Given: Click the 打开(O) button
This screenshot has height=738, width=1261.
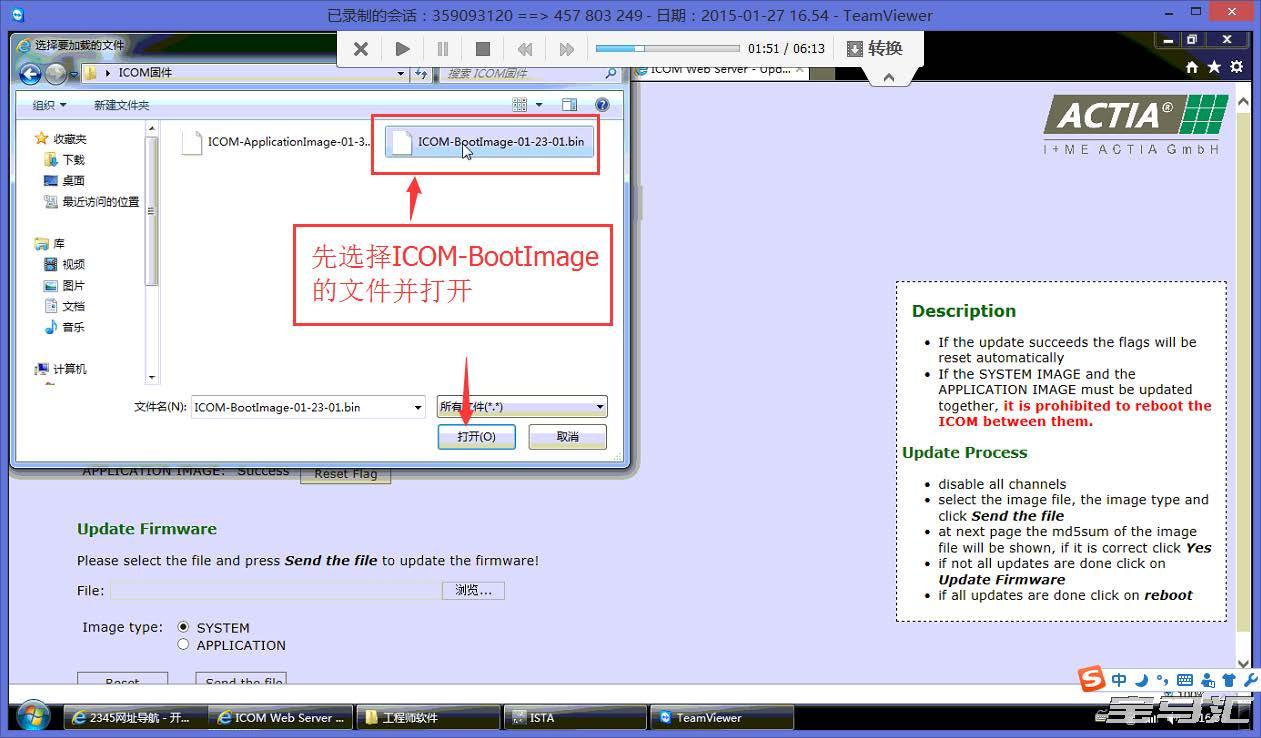Looking at the screenshot, I should point(476,437).
